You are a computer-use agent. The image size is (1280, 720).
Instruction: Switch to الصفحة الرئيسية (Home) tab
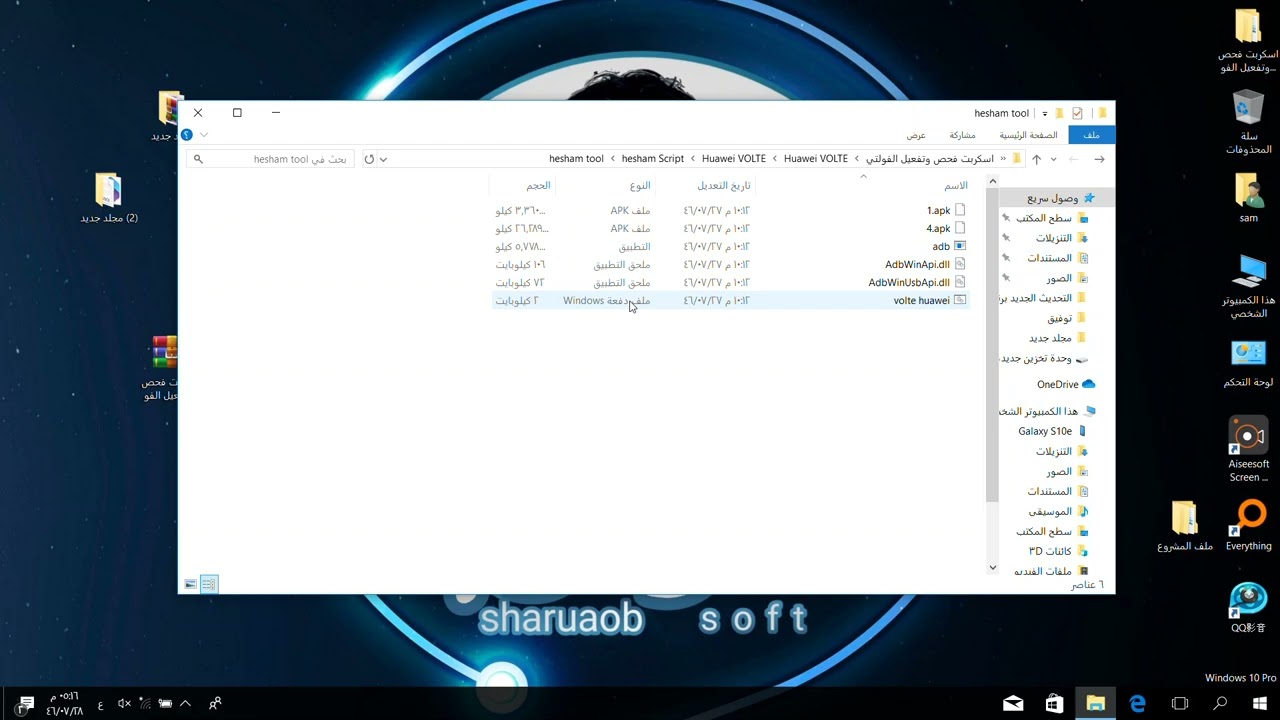pos(1028,135)
